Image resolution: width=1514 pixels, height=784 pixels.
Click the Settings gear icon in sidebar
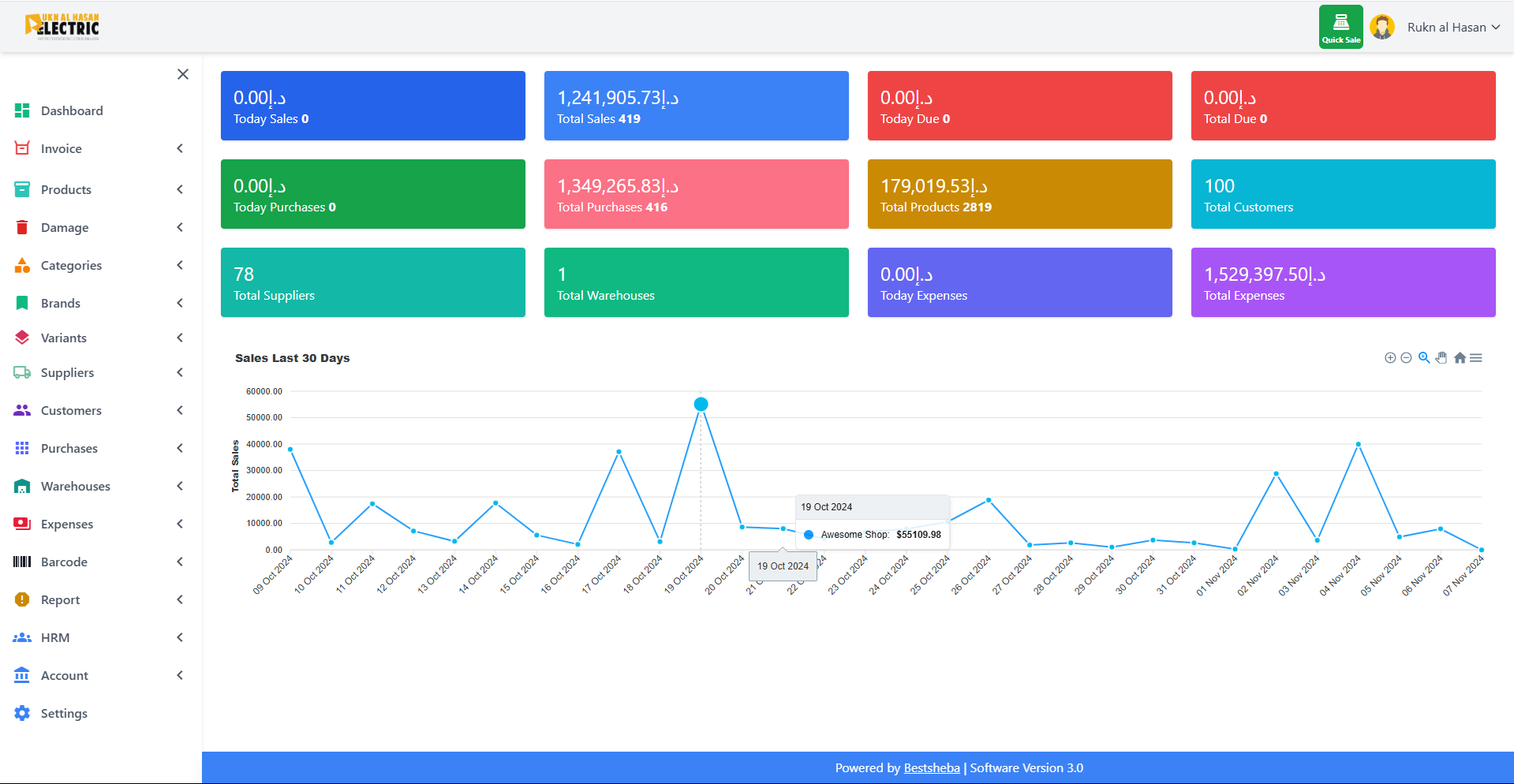click(22, 713)
